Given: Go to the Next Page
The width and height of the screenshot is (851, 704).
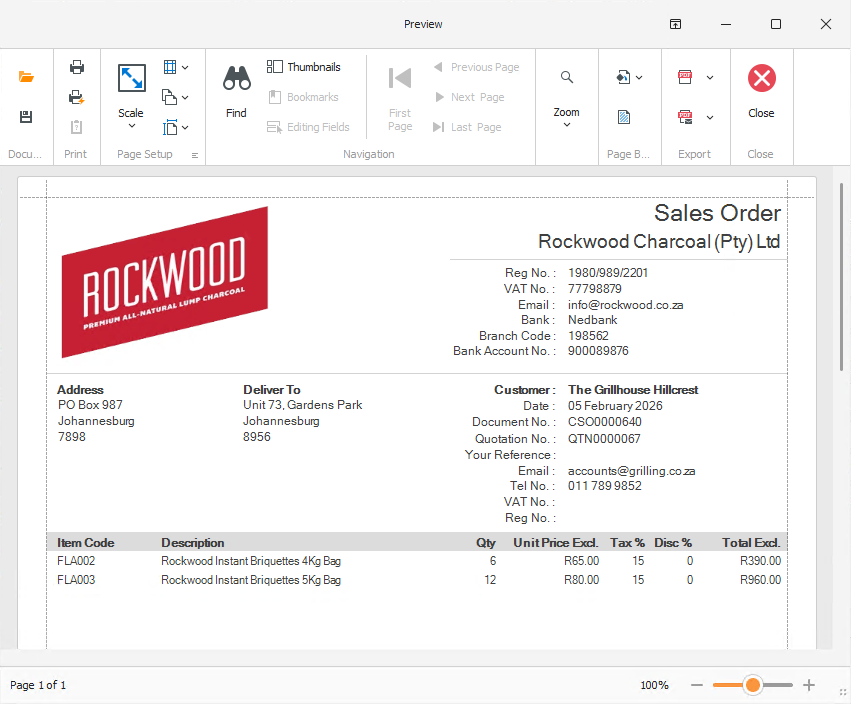Looking at the screenshot, I should [469, 97].
